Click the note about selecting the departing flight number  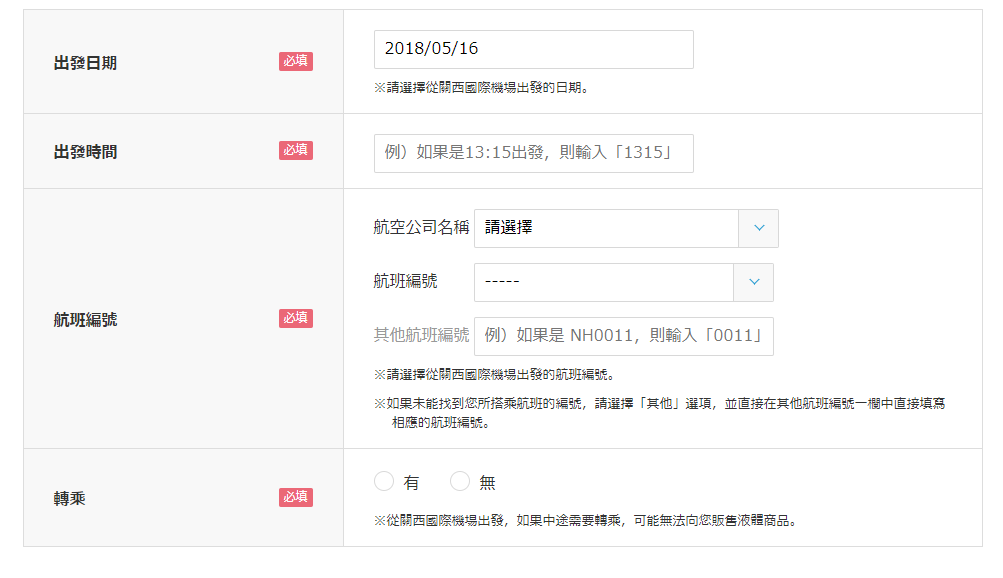tap(494, 375)
